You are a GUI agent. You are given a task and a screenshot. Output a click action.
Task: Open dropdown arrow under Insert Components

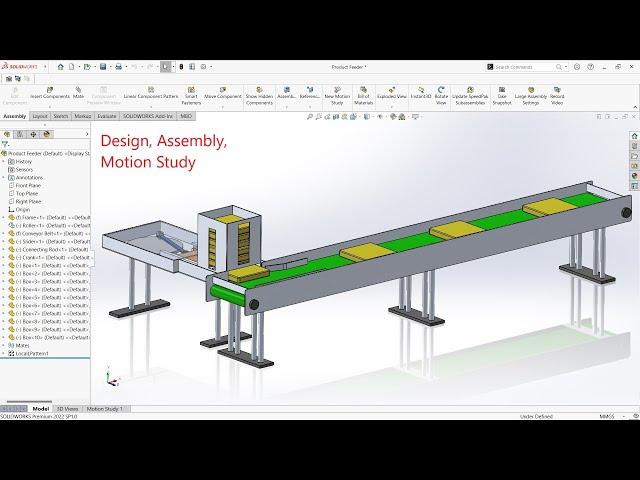[50, 107]
